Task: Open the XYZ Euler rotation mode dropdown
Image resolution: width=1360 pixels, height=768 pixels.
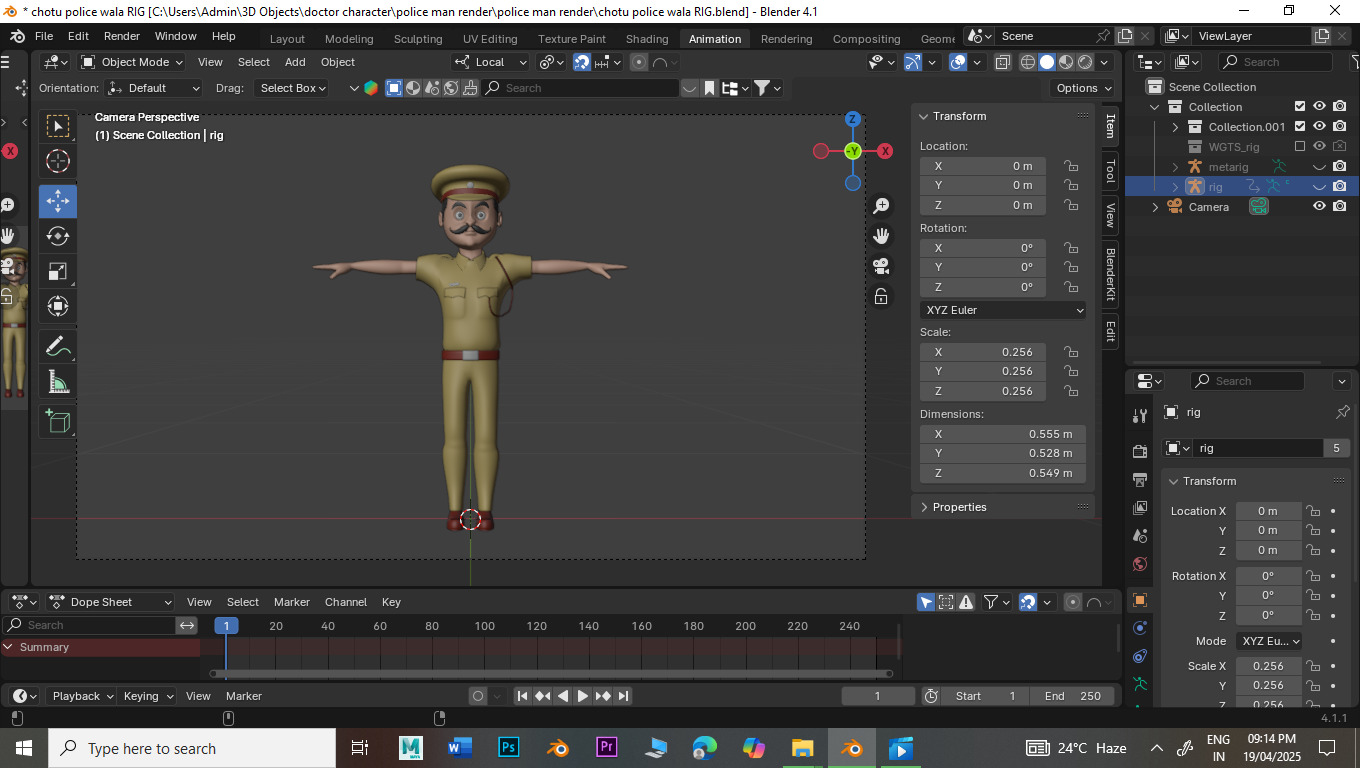Action: coord(1003,310)
